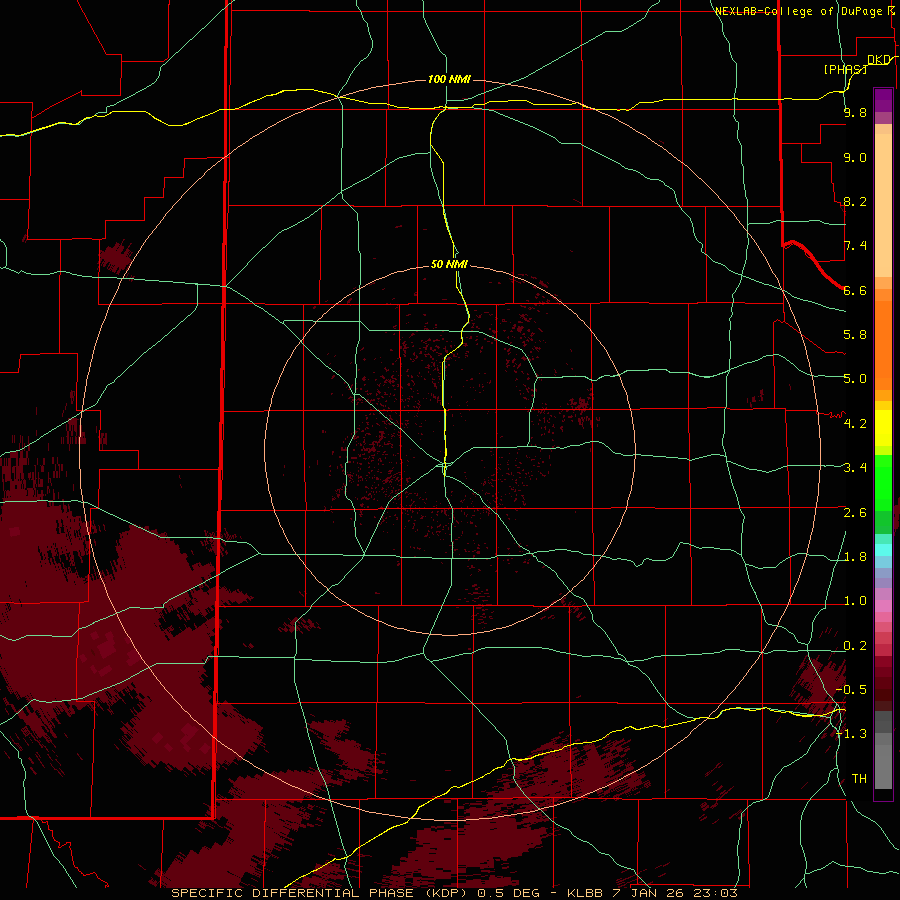The image size is (900, 900).
Task: Click the 2.6 value on the color scale
Action: (x=855, y=513)
